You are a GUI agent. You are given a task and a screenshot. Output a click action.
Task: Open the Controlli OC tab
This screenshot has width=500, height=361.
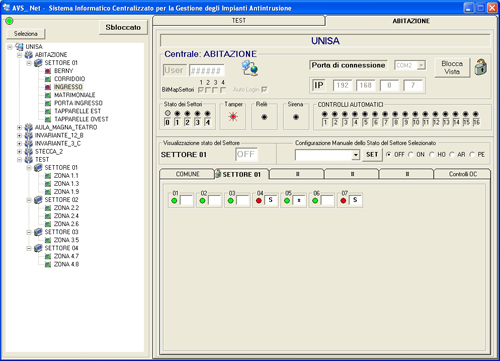pos(462,174)
